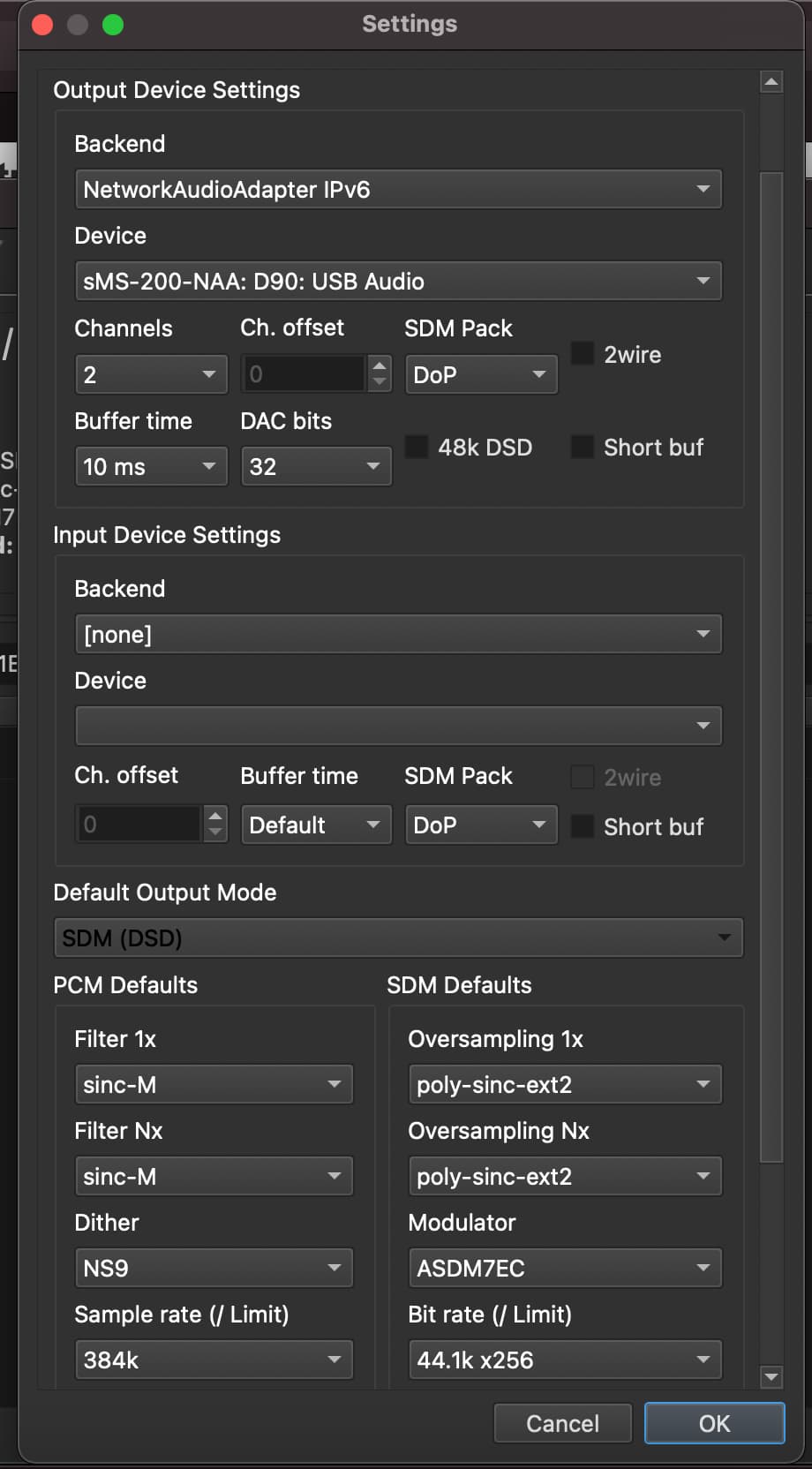Increase output Ch. offset with up stepper arrow
The height and width of the screenshot is (1469, 812).
pyautogui.click(x=380, y=365)
